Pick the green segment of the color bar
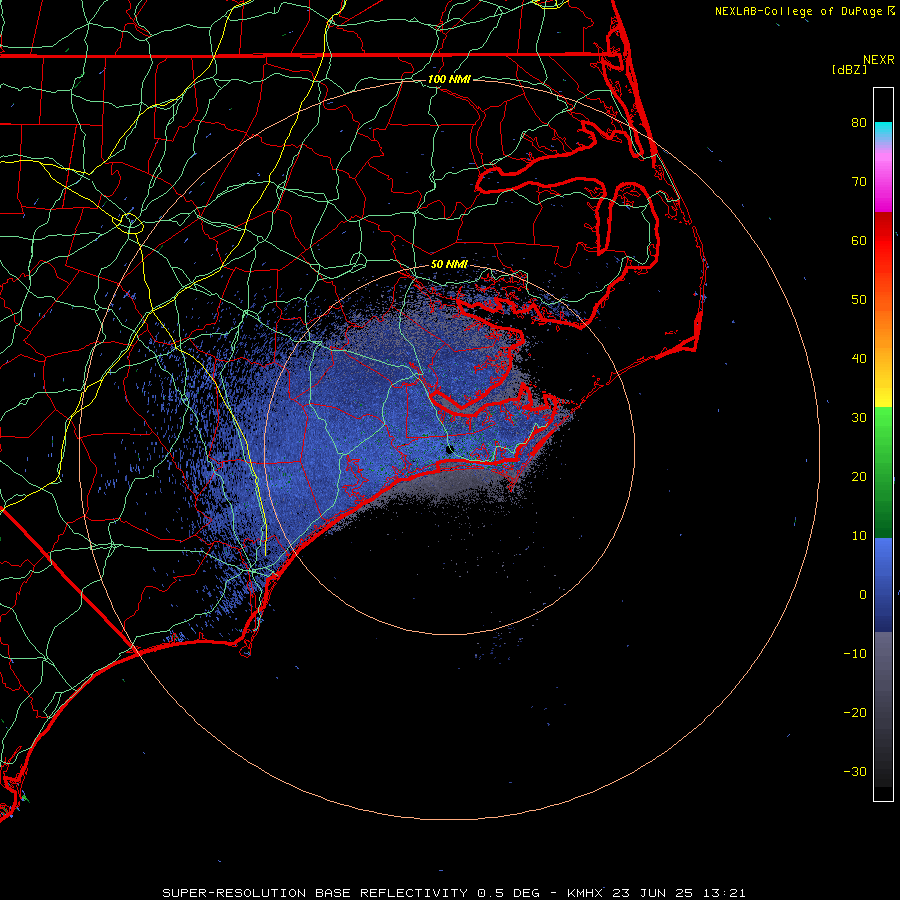The width and height of the screenshot is (900, 900). pos(883,472)
